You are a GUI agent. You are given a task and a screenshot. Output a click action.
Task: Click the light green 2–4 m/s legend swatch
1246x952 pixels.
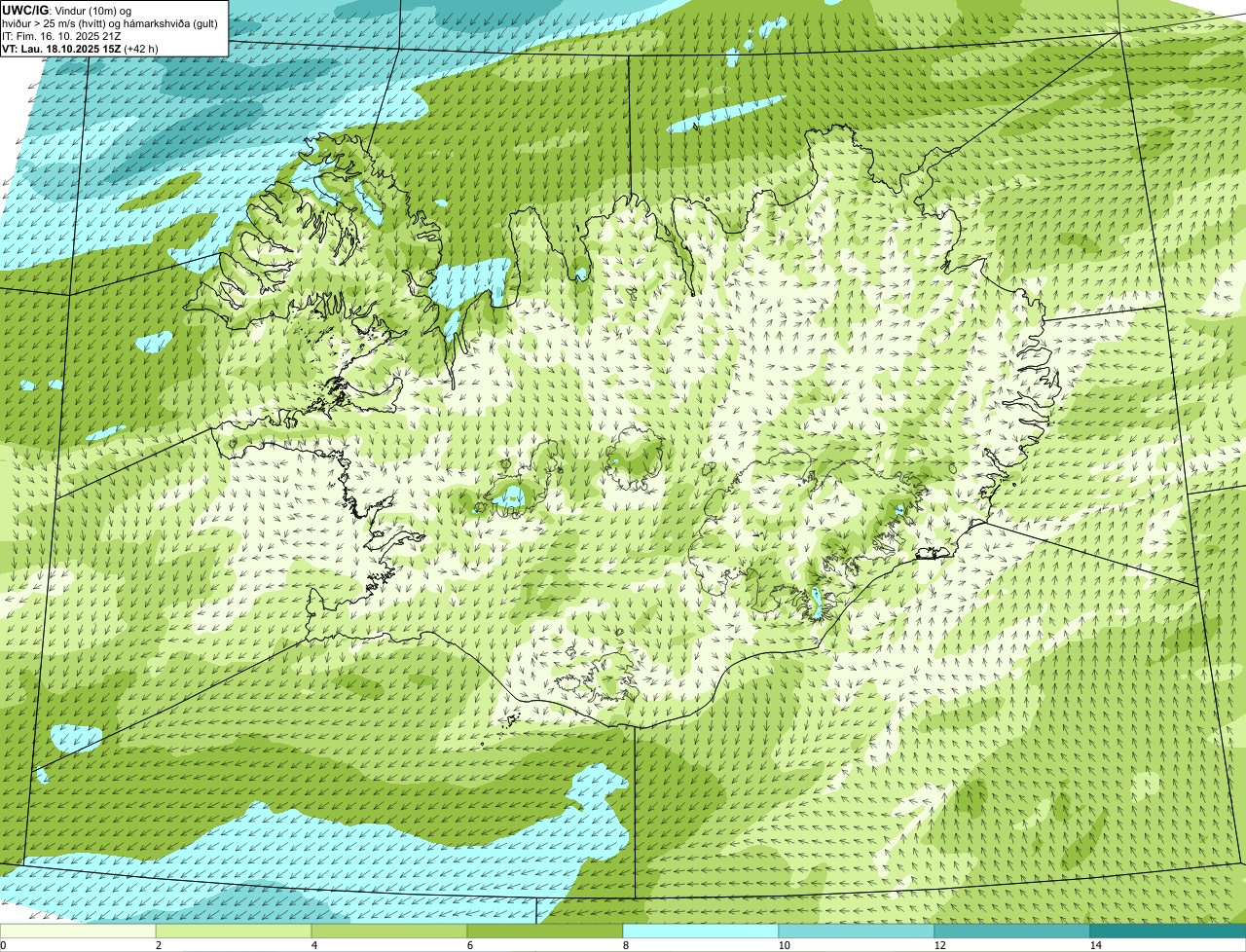(x=234, y=931)
